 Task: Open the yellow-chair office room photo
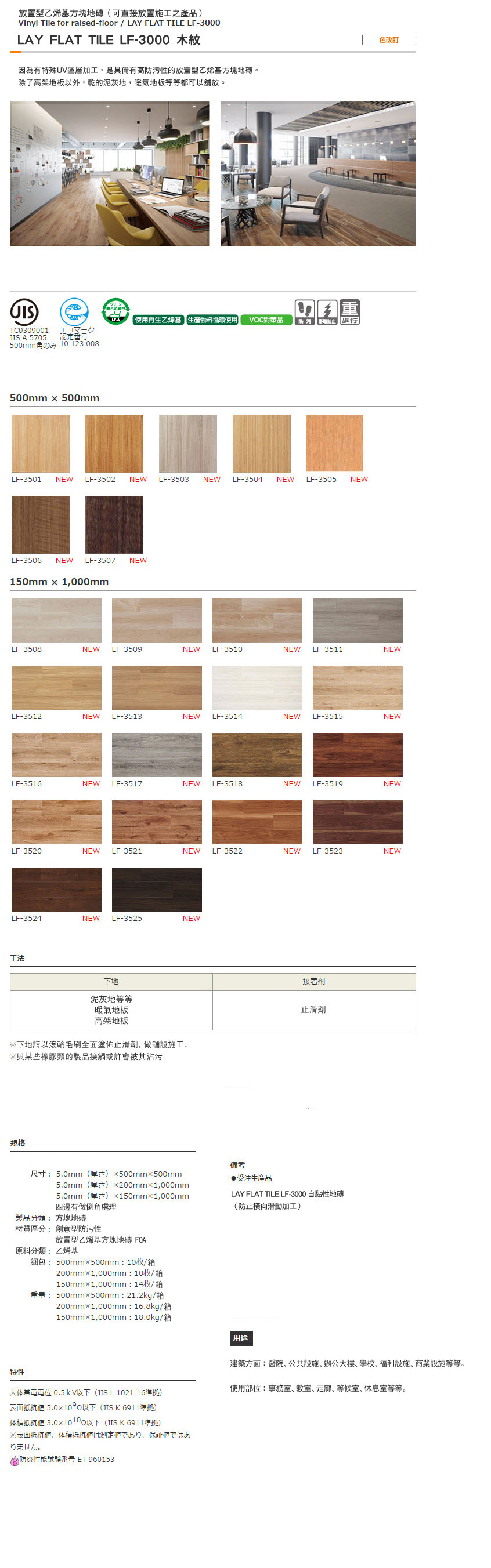pos(110,174)
